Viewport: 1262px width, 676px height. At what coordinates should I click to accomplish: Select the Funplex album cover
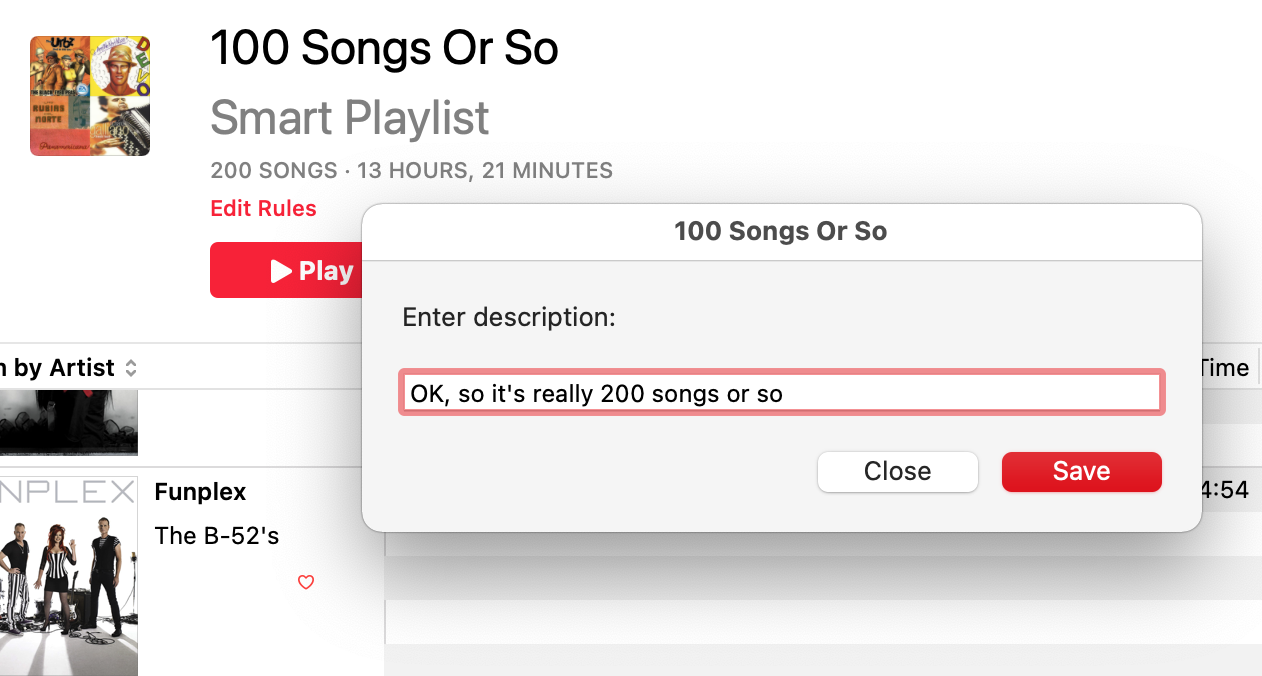[x=68, y=575]
